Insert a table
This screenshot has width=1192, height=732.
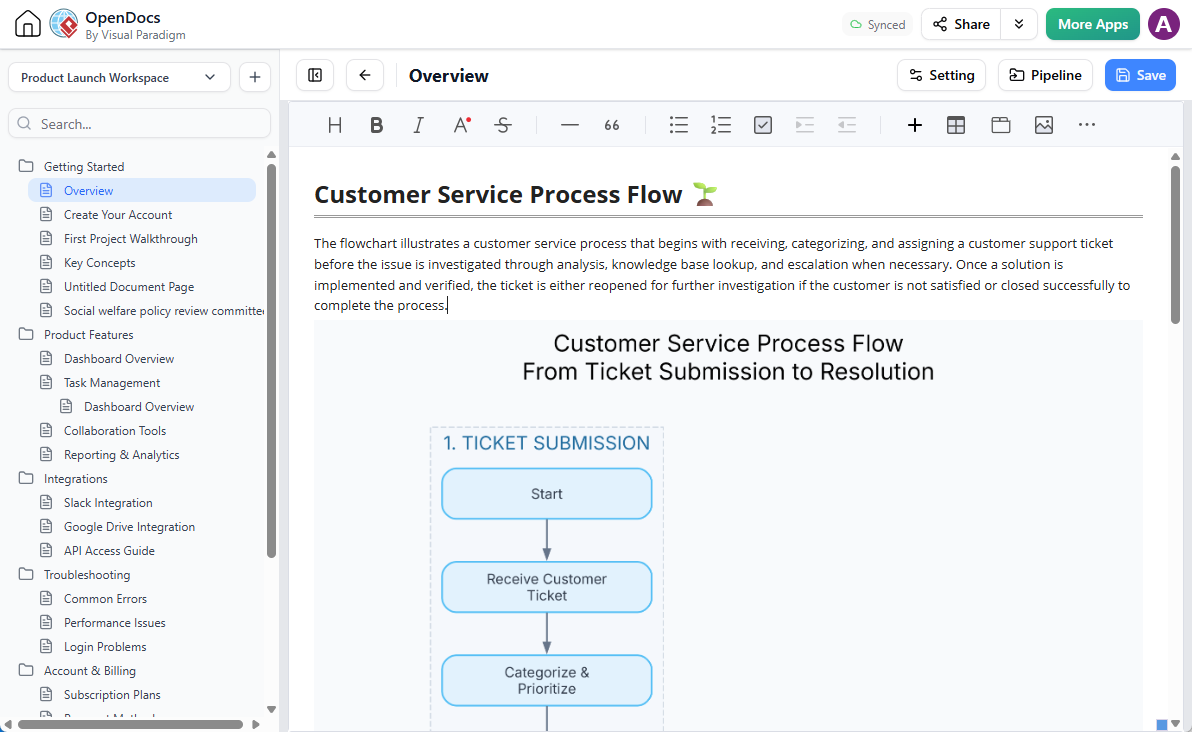(x=956, y=125)
